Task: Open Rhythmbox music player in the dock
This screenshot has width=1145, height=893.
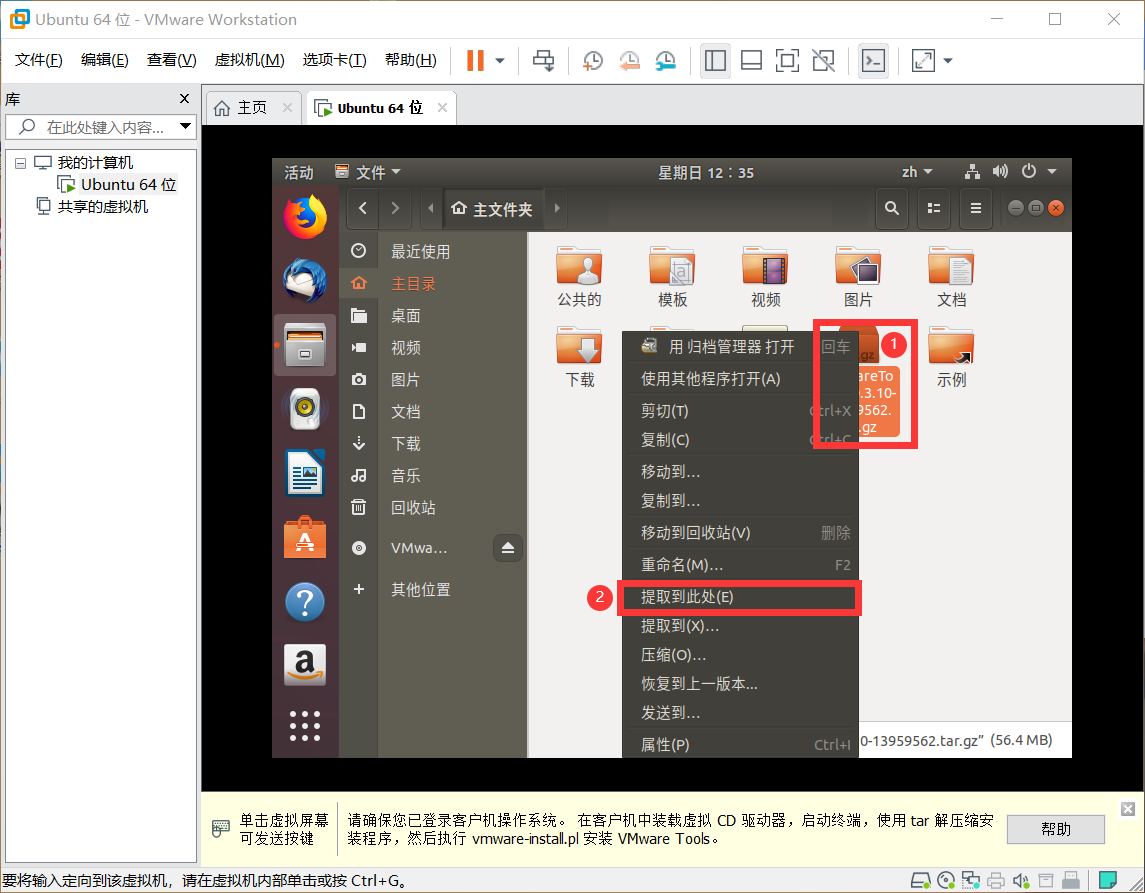Action: pyautogui.click(x=303, y=409)
